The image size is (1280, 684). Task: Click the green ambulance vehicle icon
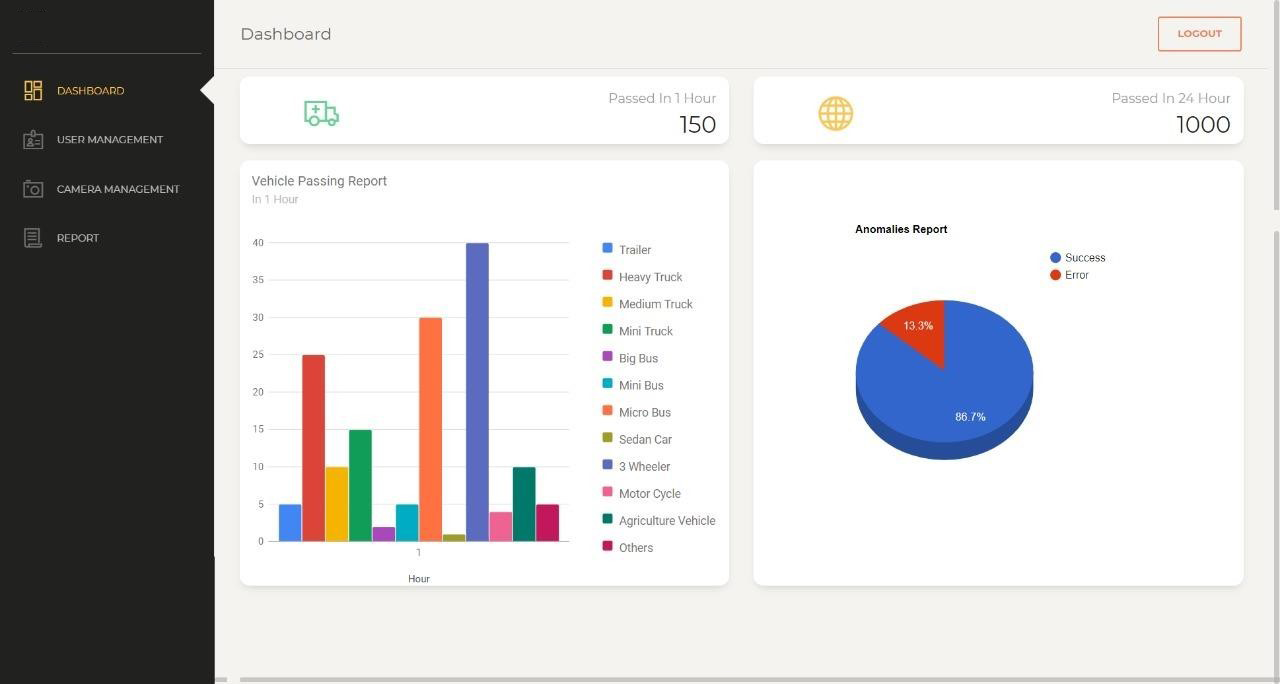[321, 113]
